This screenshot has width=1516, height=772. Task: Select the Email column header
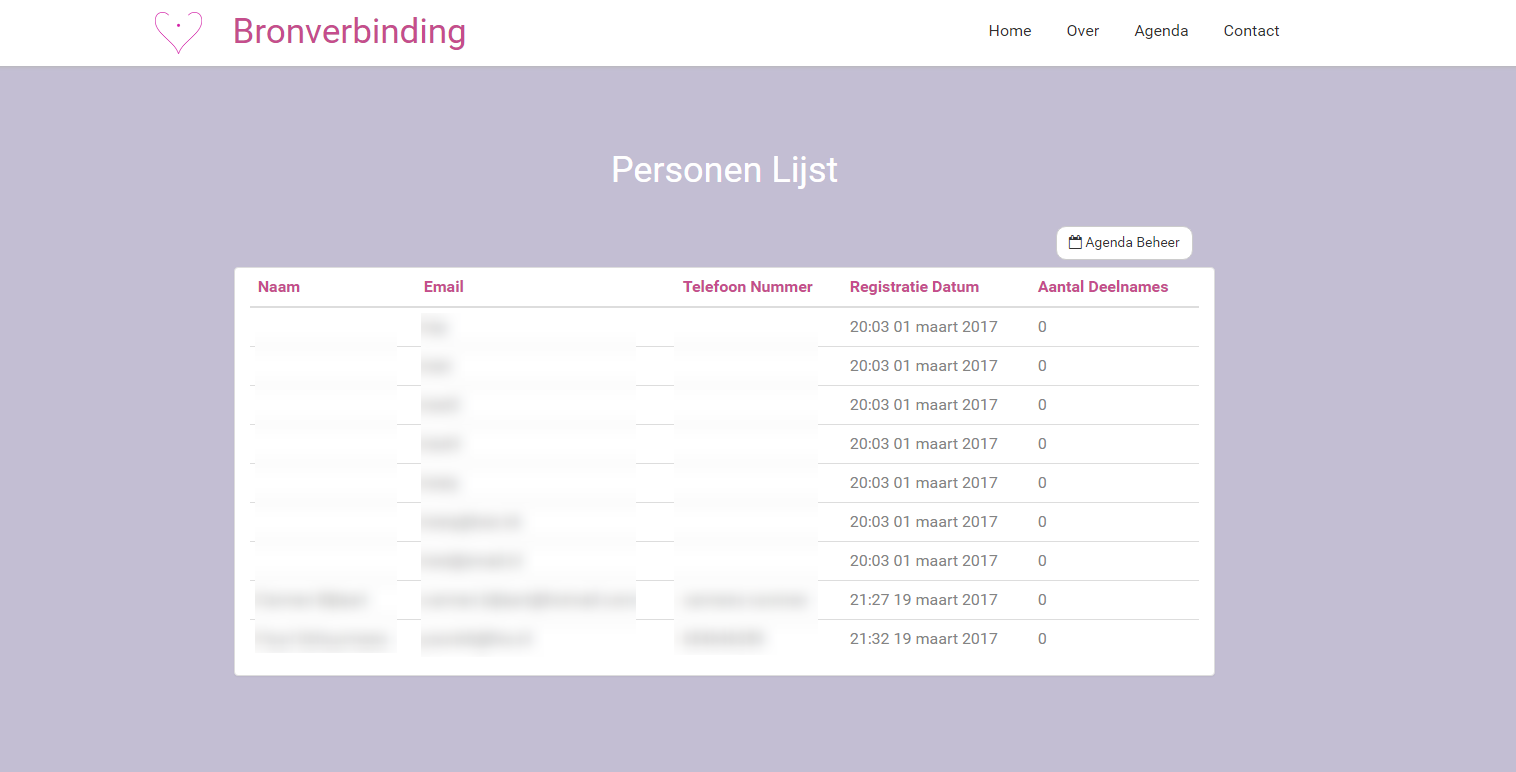pyautogui.click(x=444, y=287)
